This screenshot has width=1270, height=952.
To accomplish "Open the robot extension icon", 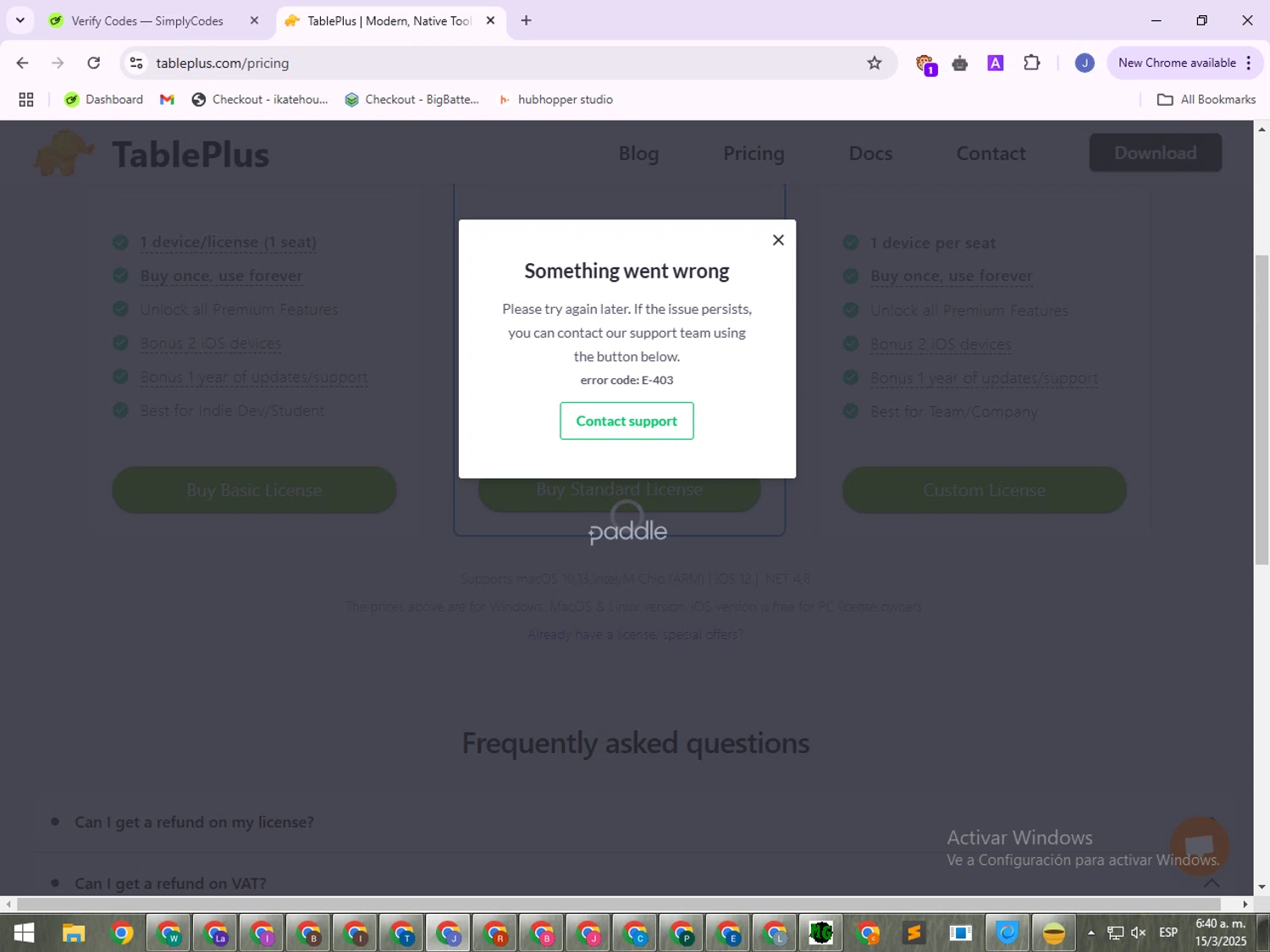I will [960, 63].
